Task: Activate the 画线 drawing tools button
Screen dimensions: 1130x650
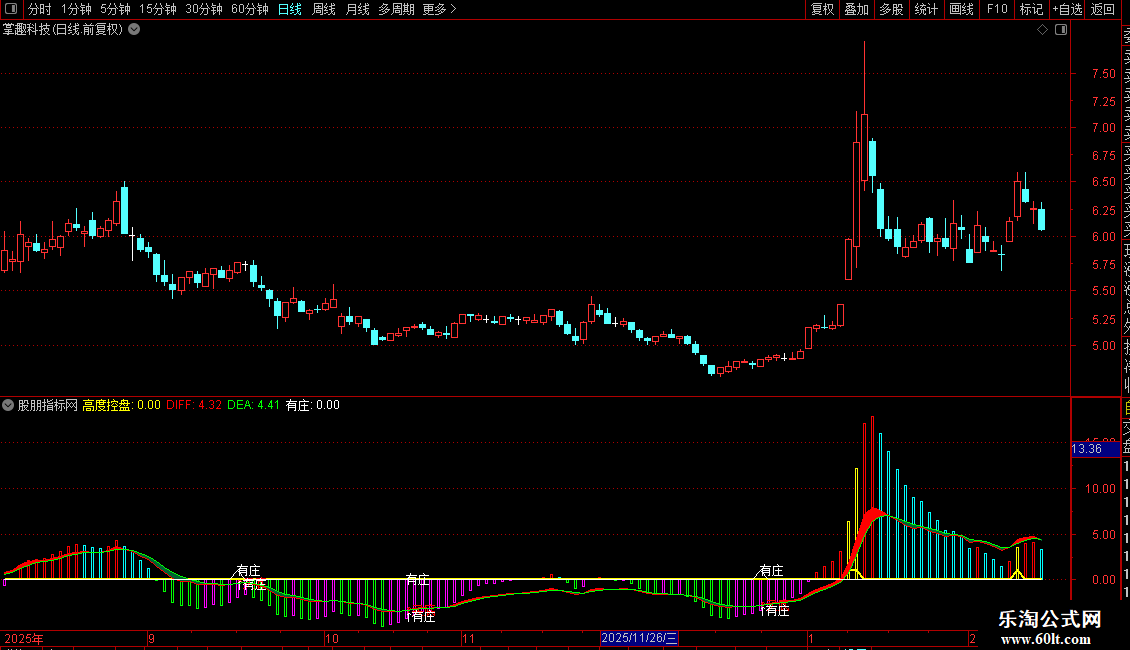Action: (x=961, y=9)
